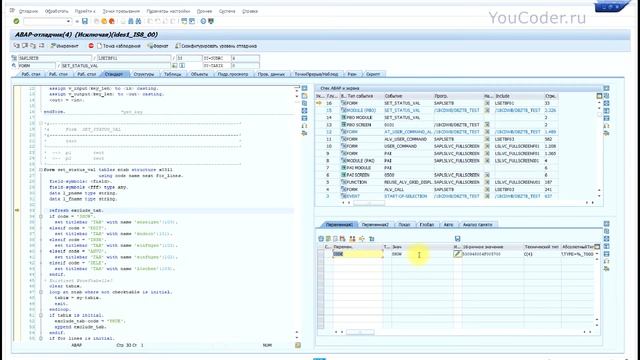
Task: Open the Система menu
Action: pos(227,11)
